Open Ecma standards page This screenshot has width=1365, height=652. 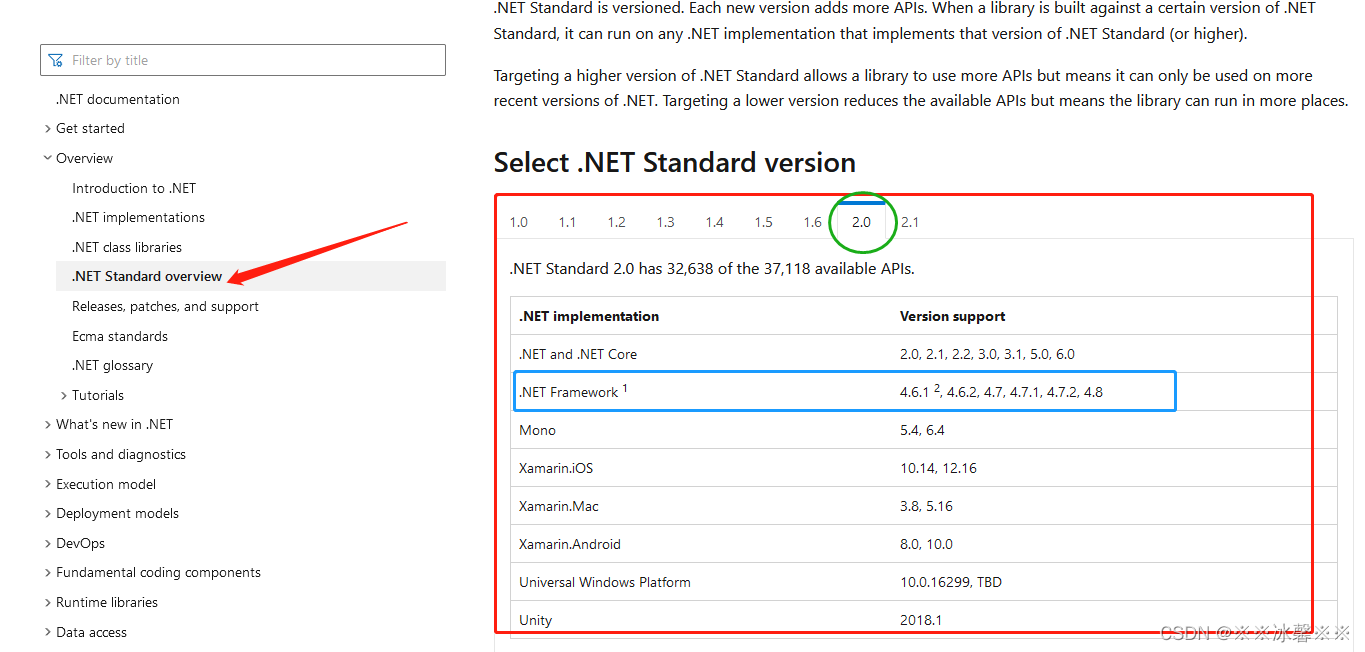point(120,336)
